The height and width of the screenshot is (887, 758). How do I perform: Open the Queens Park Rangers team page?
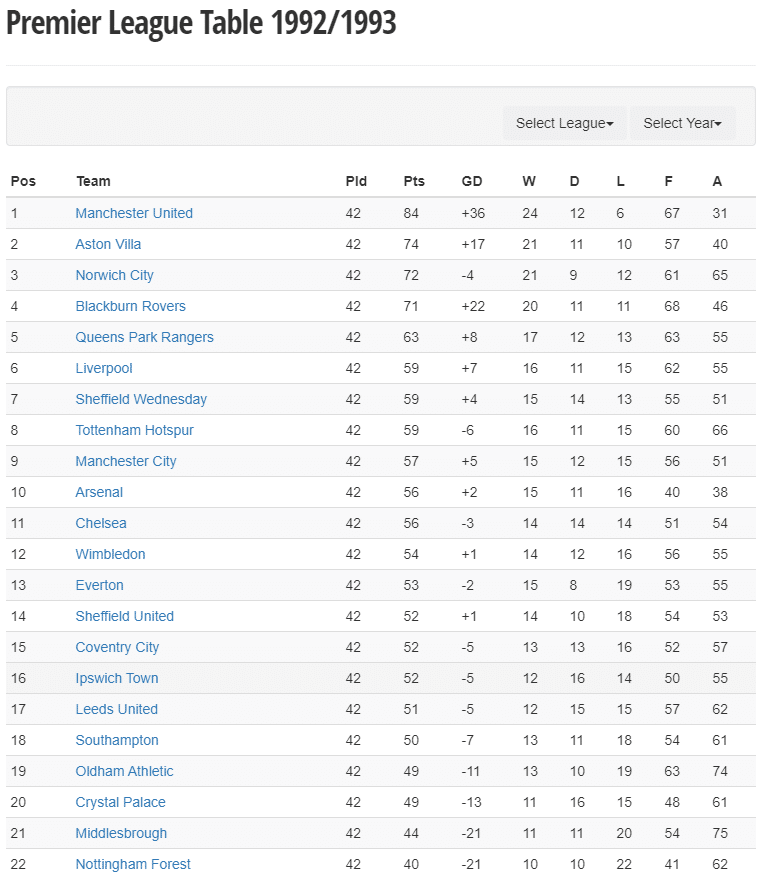(x=144, y=337)
